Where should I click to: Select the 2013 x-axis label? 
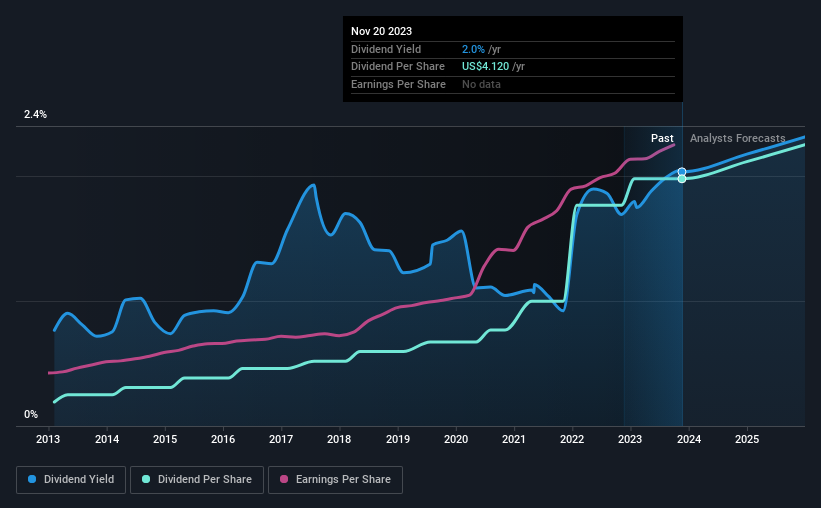tap(48, 439)
